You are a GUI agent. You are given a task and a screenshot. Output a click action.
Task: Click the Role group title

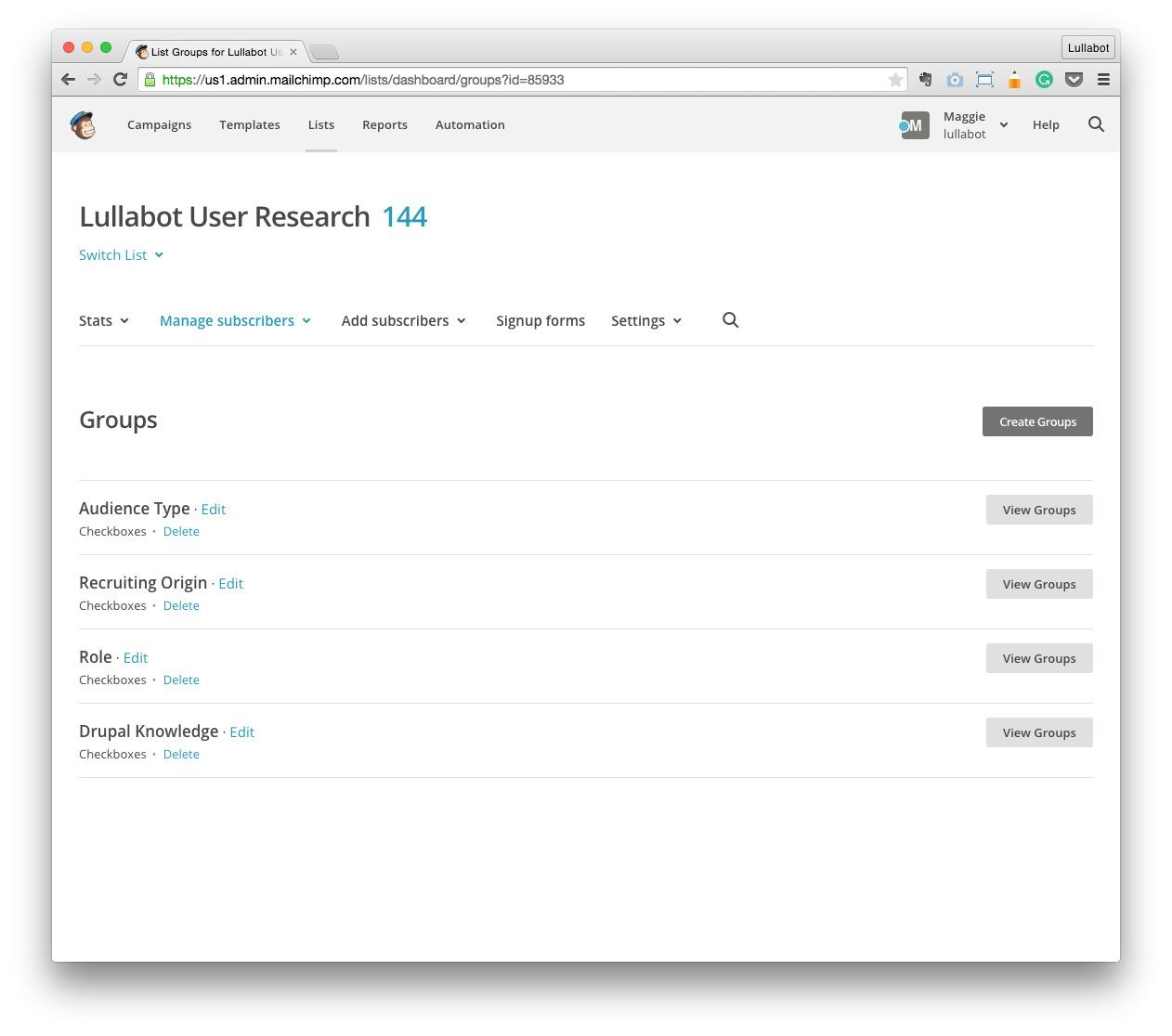(x=96, y=657)
